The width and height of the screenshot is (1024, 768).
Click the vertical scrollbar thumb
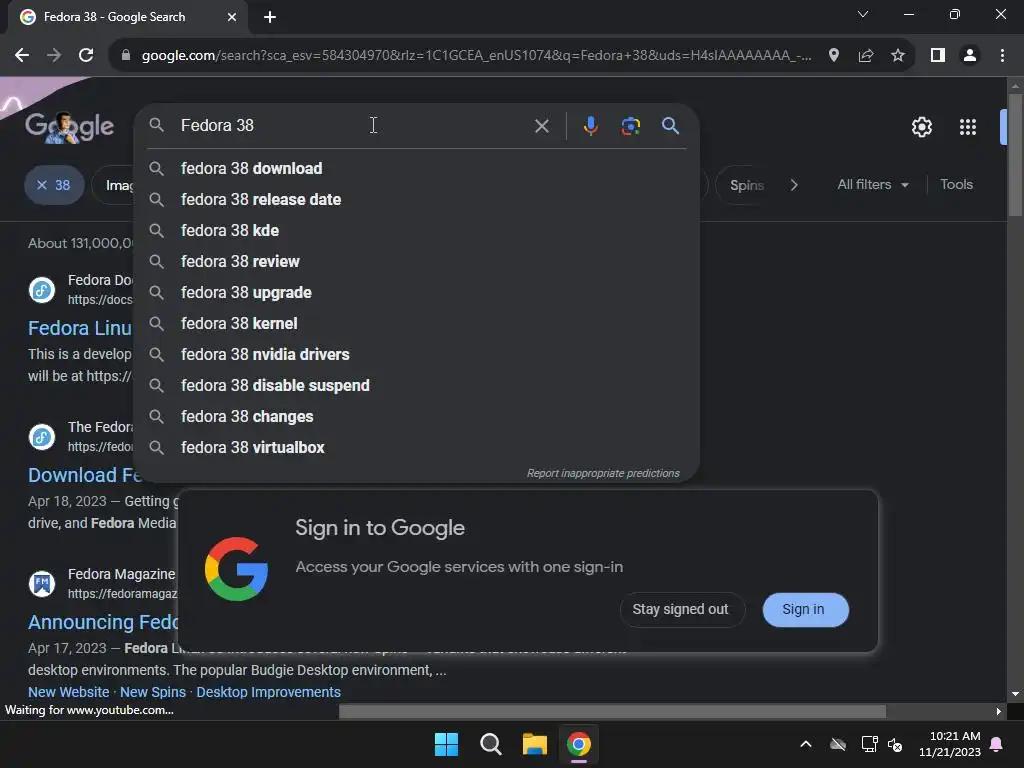(x=1015, y=154)
